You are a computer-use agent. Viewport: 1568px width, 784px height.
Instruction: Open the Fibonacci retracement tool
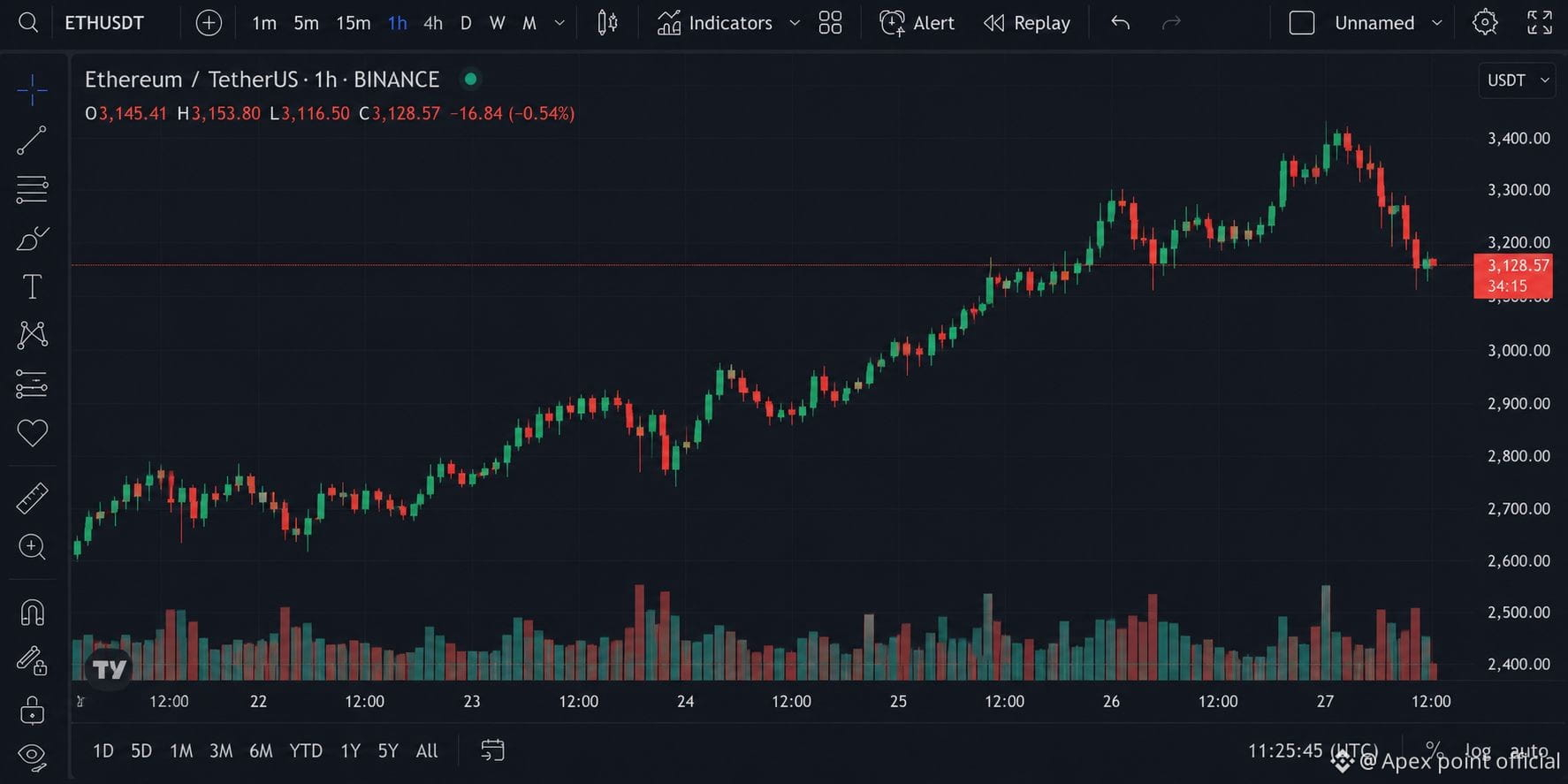(32, 189)
